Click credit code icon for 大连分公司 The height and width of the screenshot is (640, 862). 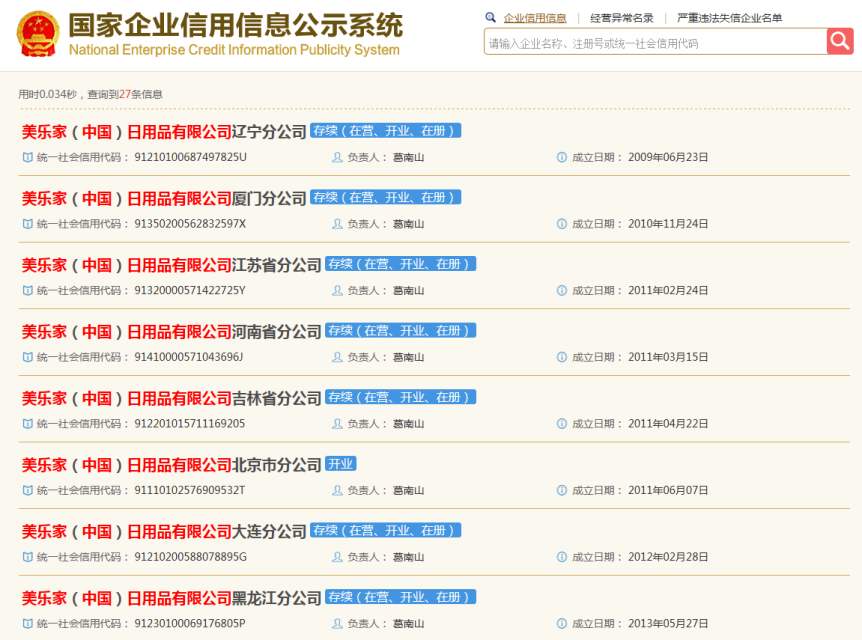27,557
